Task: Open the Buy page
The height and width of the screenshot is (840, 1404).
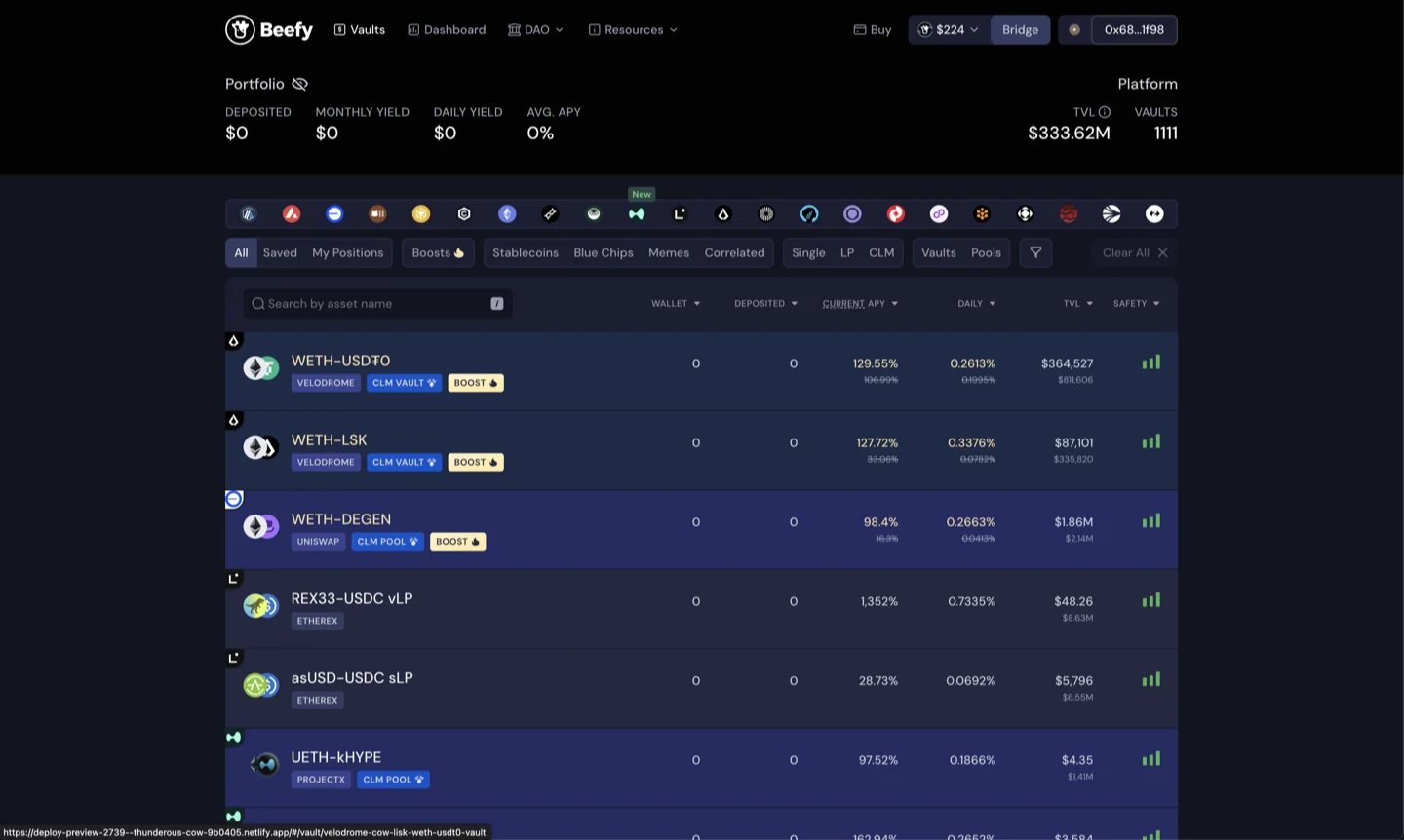Action: point(873,30)
